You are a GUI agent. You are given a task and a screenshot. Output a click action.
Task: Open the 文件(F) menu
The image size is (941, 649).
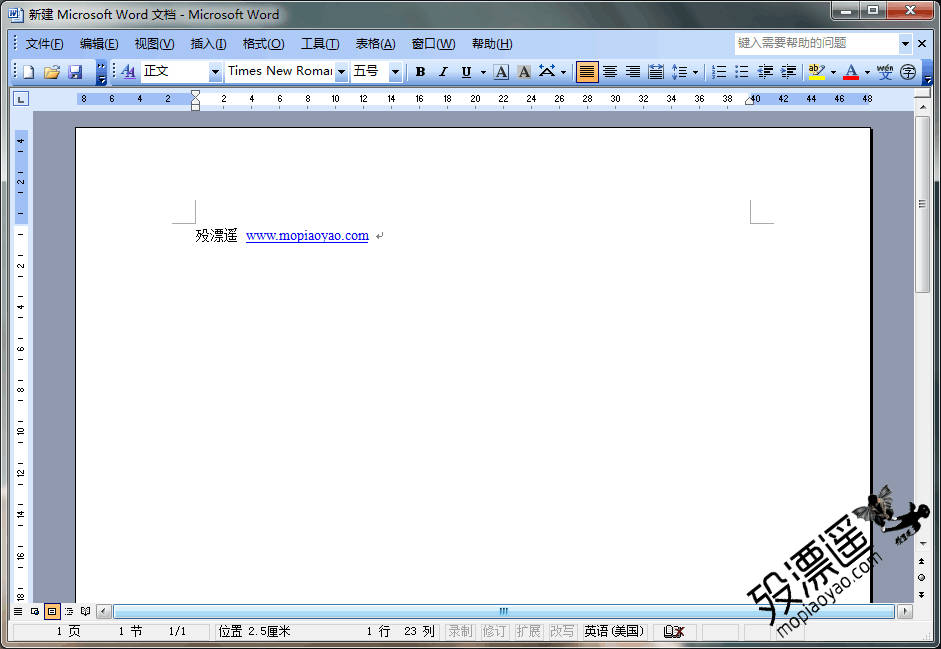click(44, 44)
